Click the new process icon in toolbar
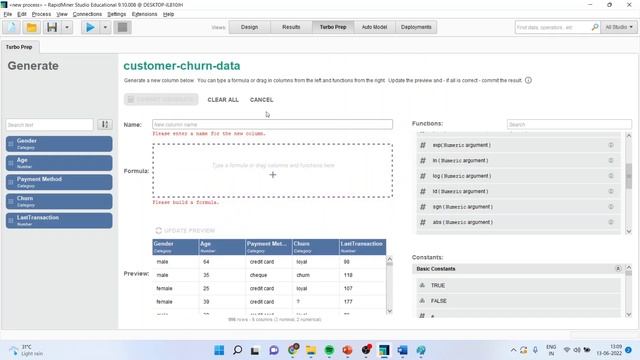The width and height of the screenshot is (640, 360). pos(12,27)
